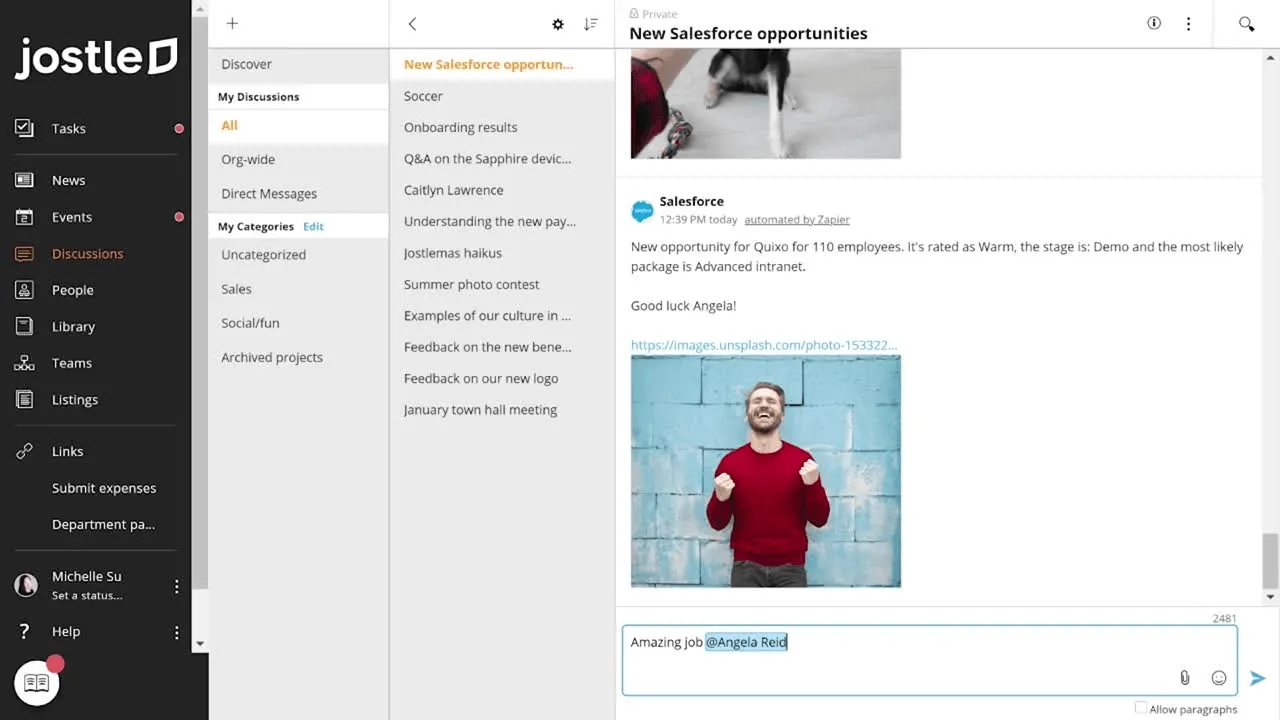Open the sort order dropdown for discussions
This screenshot has height=720, width=1280.
pos(591,24)
